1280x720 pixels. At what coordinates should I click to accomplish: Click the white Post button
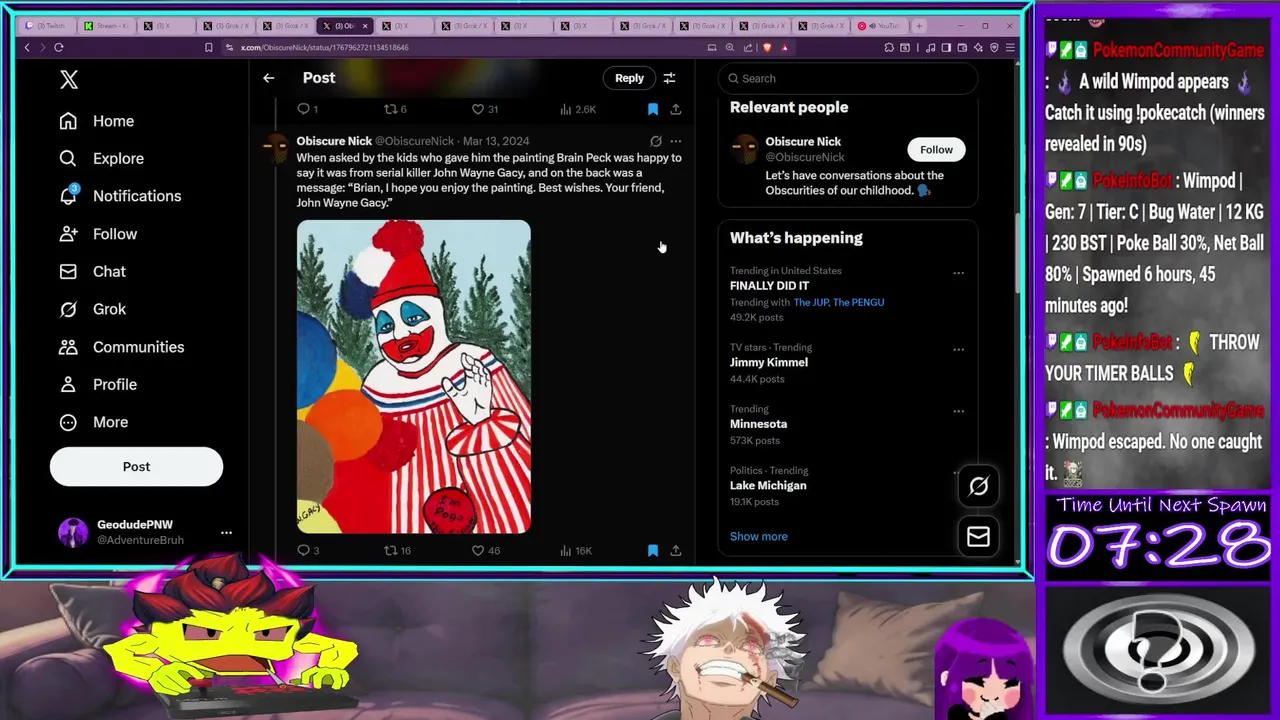136,467
